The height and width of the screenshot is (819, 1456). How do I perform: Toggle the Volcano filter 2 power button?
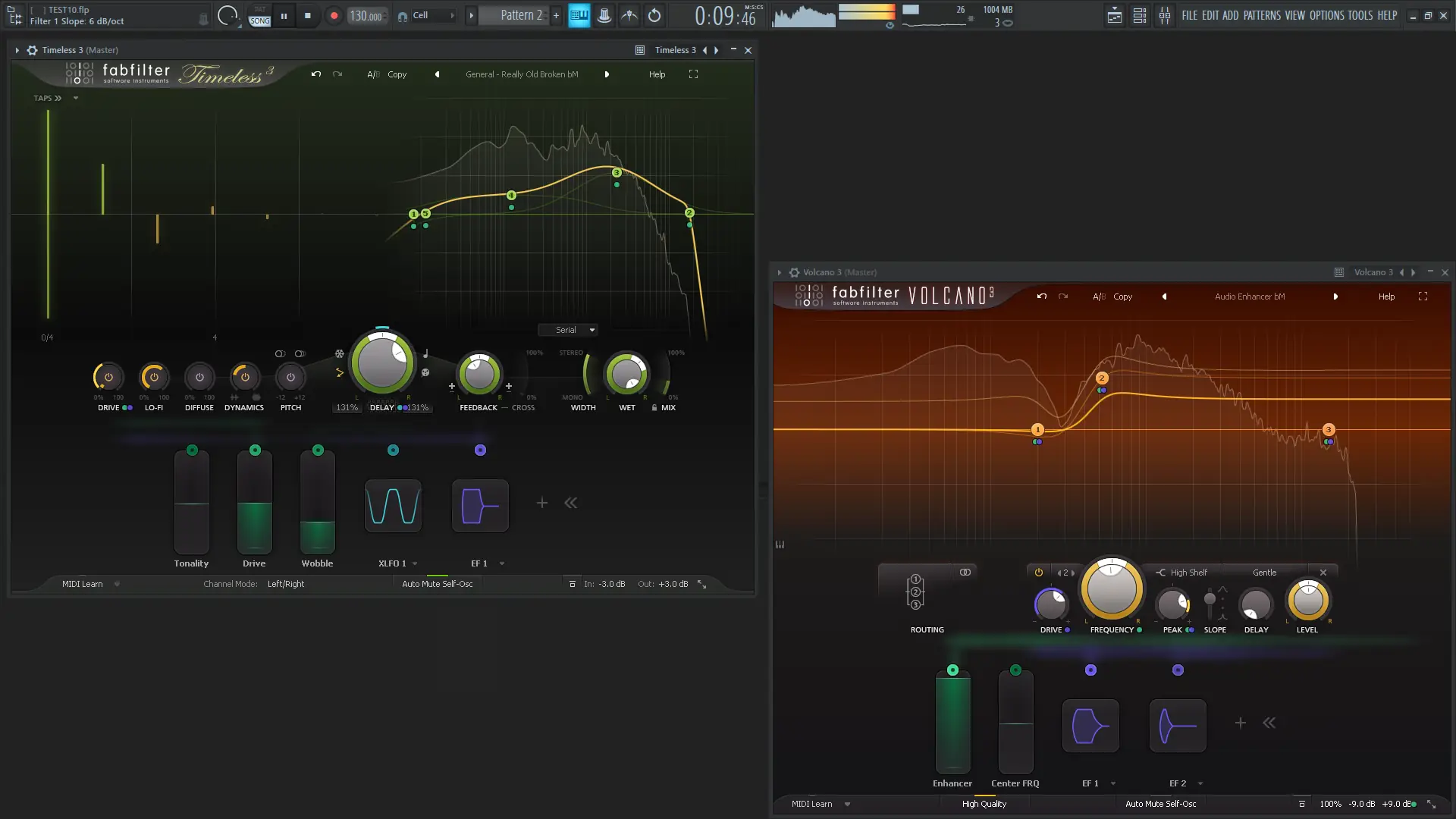coord(1039,573)
